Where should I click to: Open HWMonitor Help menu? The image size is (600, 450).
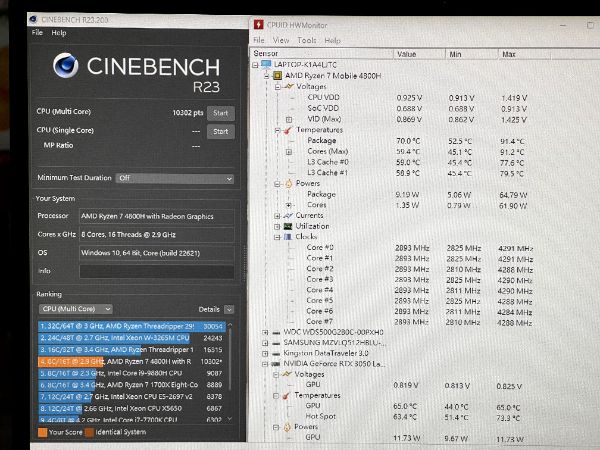tap(333, 40)
